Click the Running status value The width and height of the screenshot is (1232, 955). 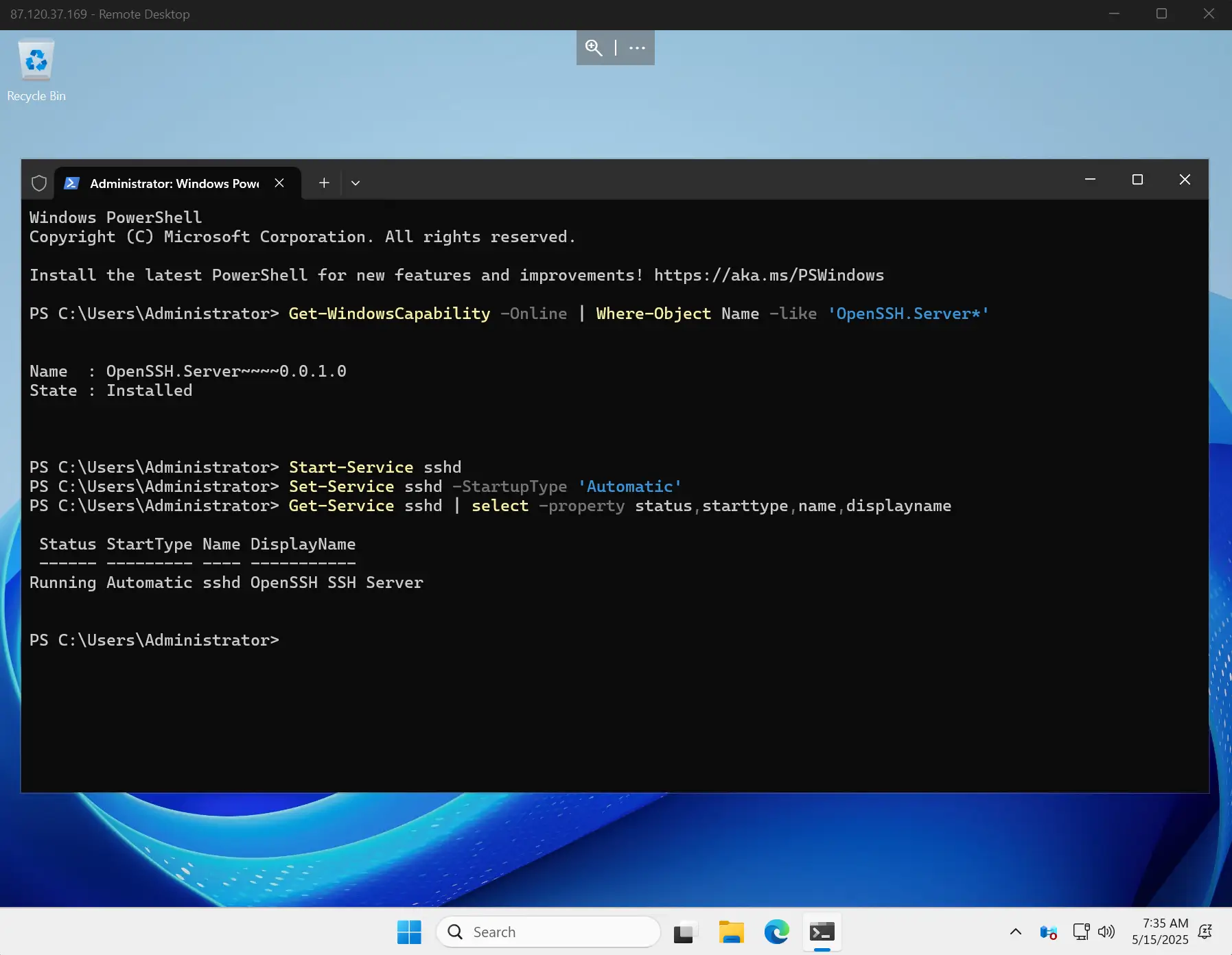pos(62,582)
